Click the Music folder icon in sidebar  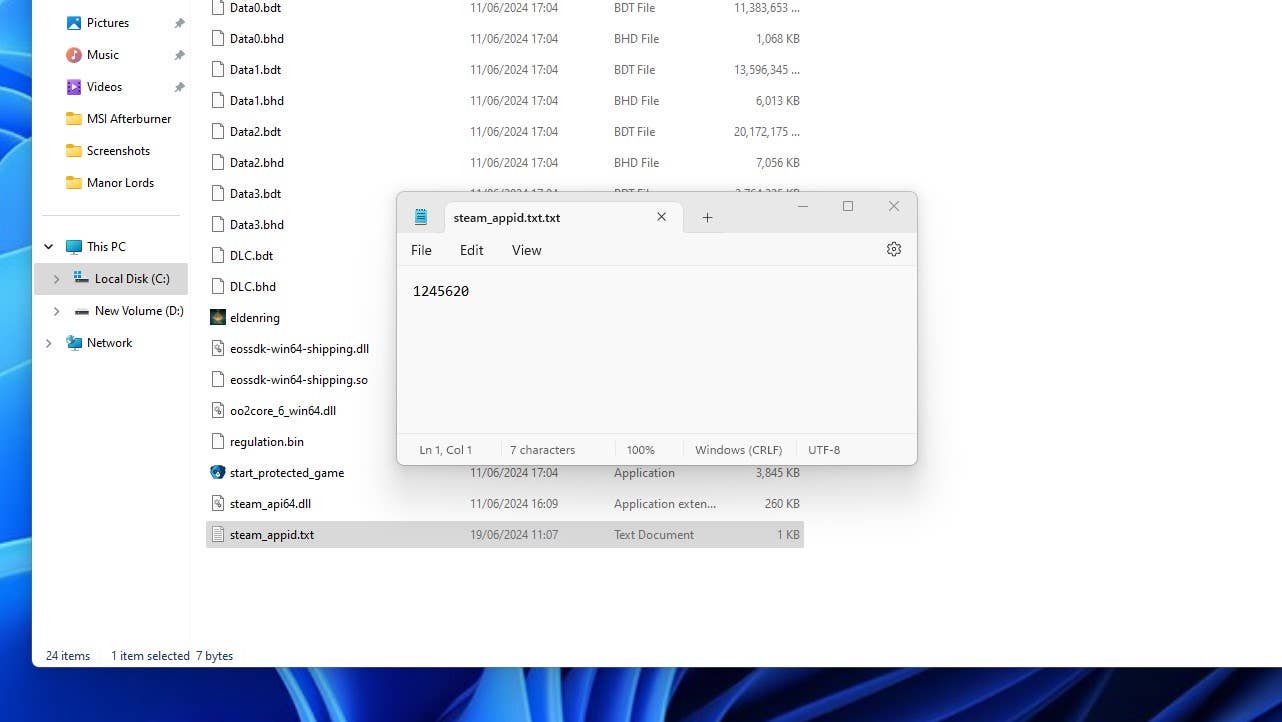[74, 55]
